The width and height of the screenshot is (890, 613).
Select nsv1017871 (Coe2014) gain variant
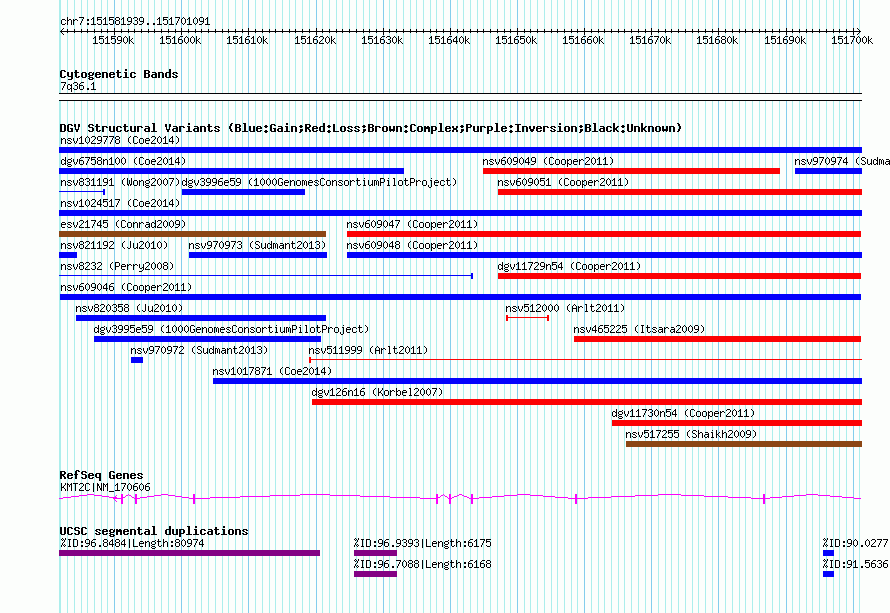[x=537, y=381]
